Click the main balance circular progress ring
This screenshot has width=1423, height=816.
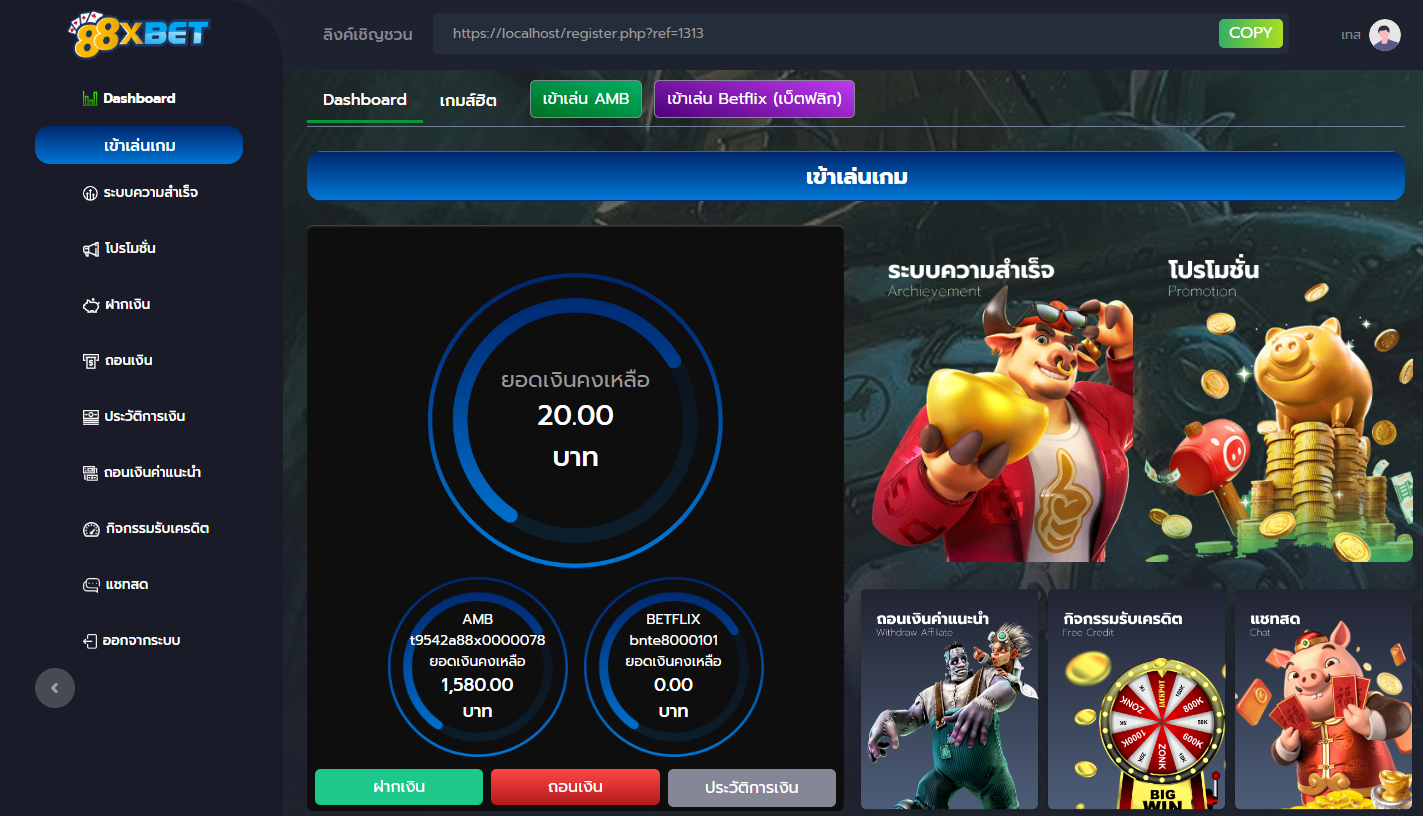(x=575, y=419)
